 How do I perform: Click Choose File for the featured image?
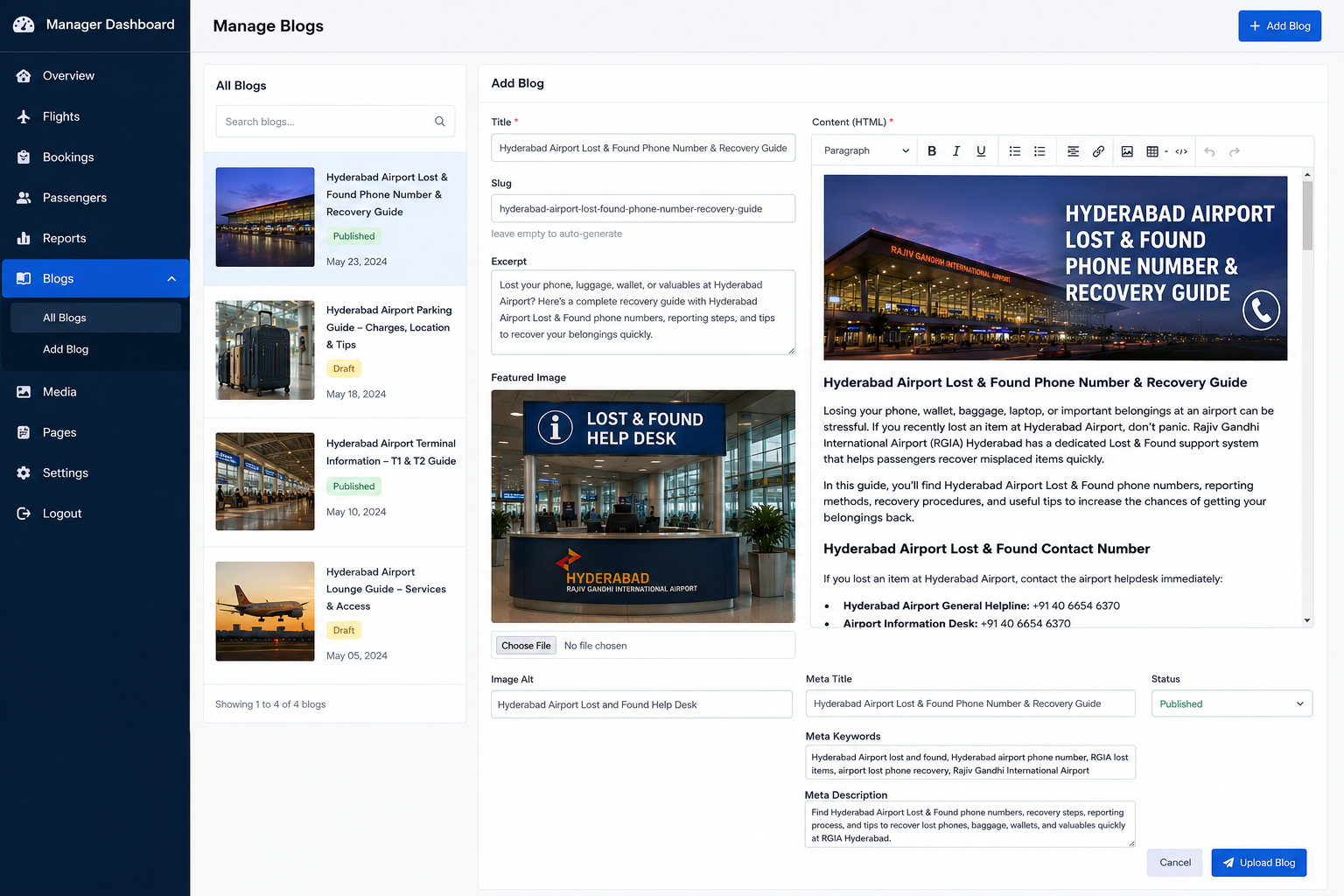[526, 646]
